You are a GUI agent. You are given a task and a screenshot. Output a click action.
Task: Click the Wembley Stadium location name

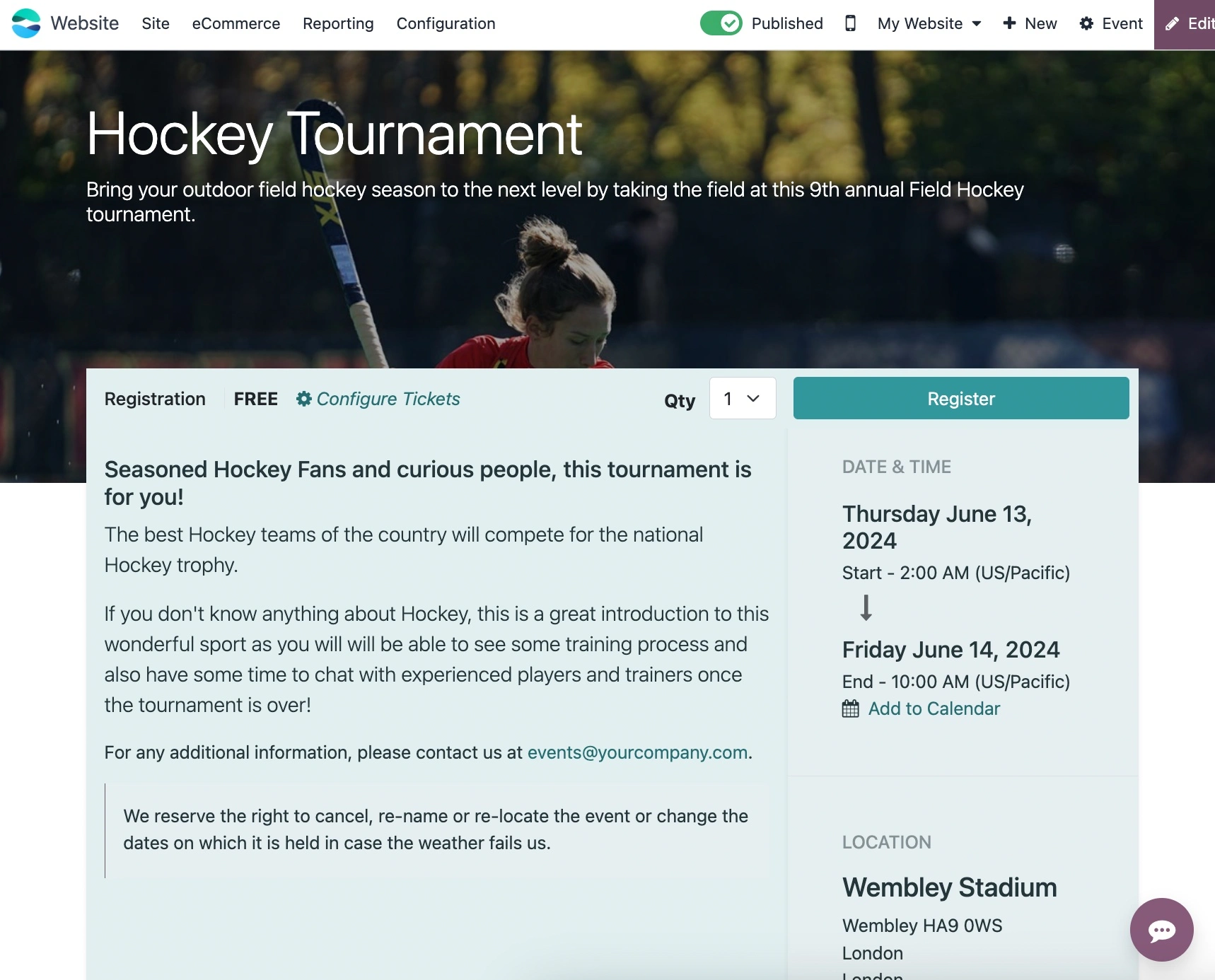click(x=949, y=887)
